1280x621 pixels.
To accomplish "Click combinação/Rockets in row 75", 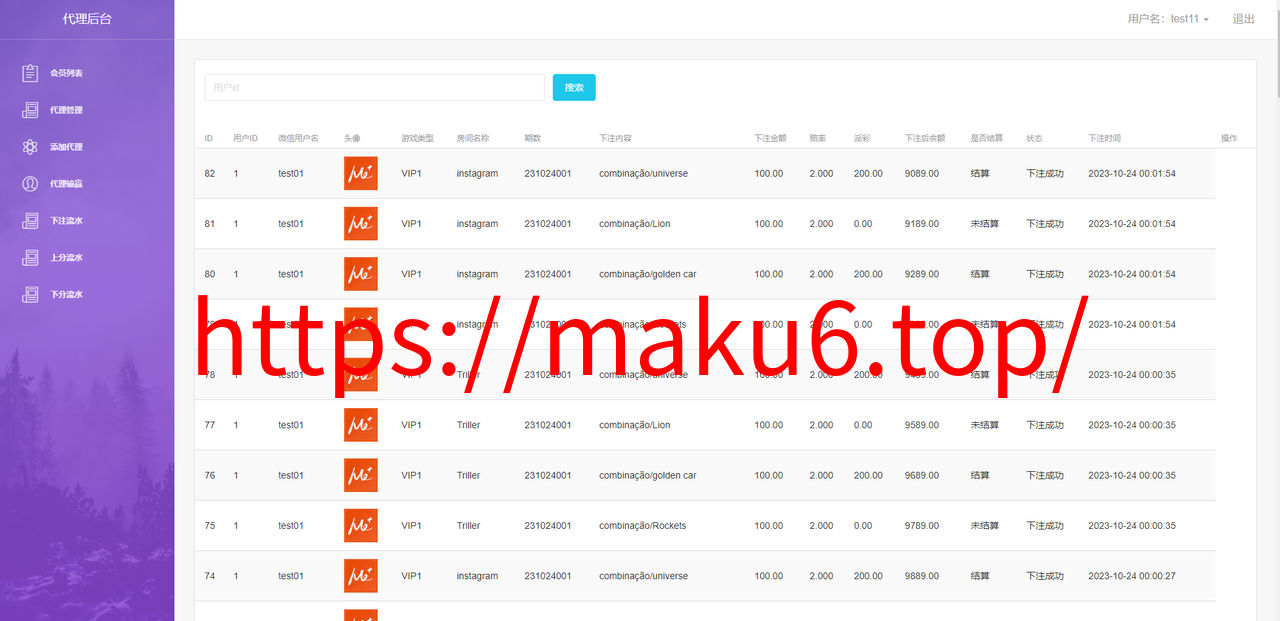I will [x=643, y=526].
